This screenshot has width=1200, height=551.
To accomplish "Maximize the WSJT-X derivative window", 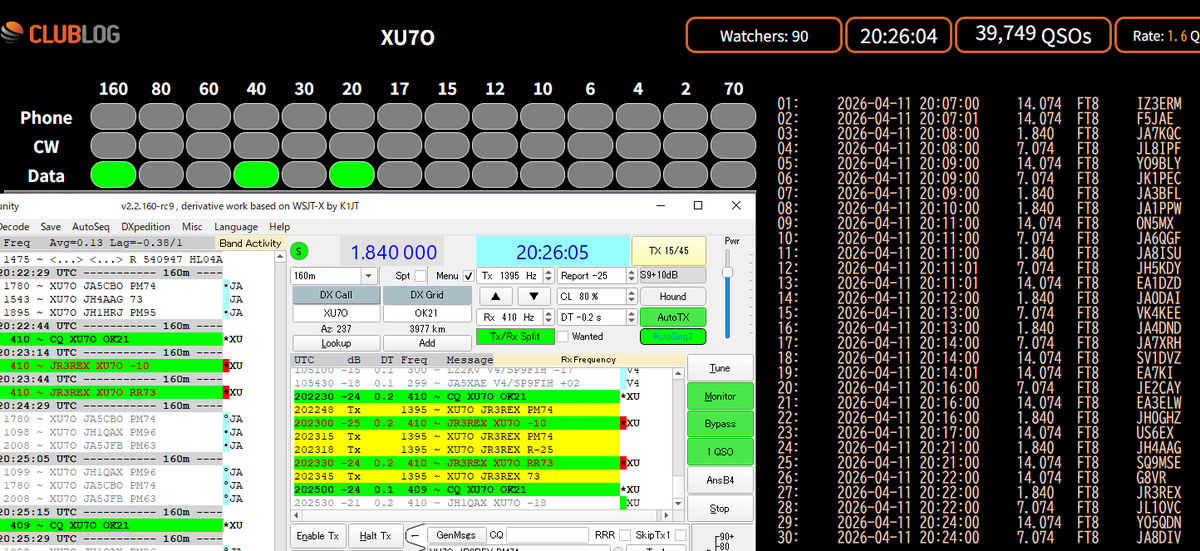I will pyautogui.click(x=699, y=203).
